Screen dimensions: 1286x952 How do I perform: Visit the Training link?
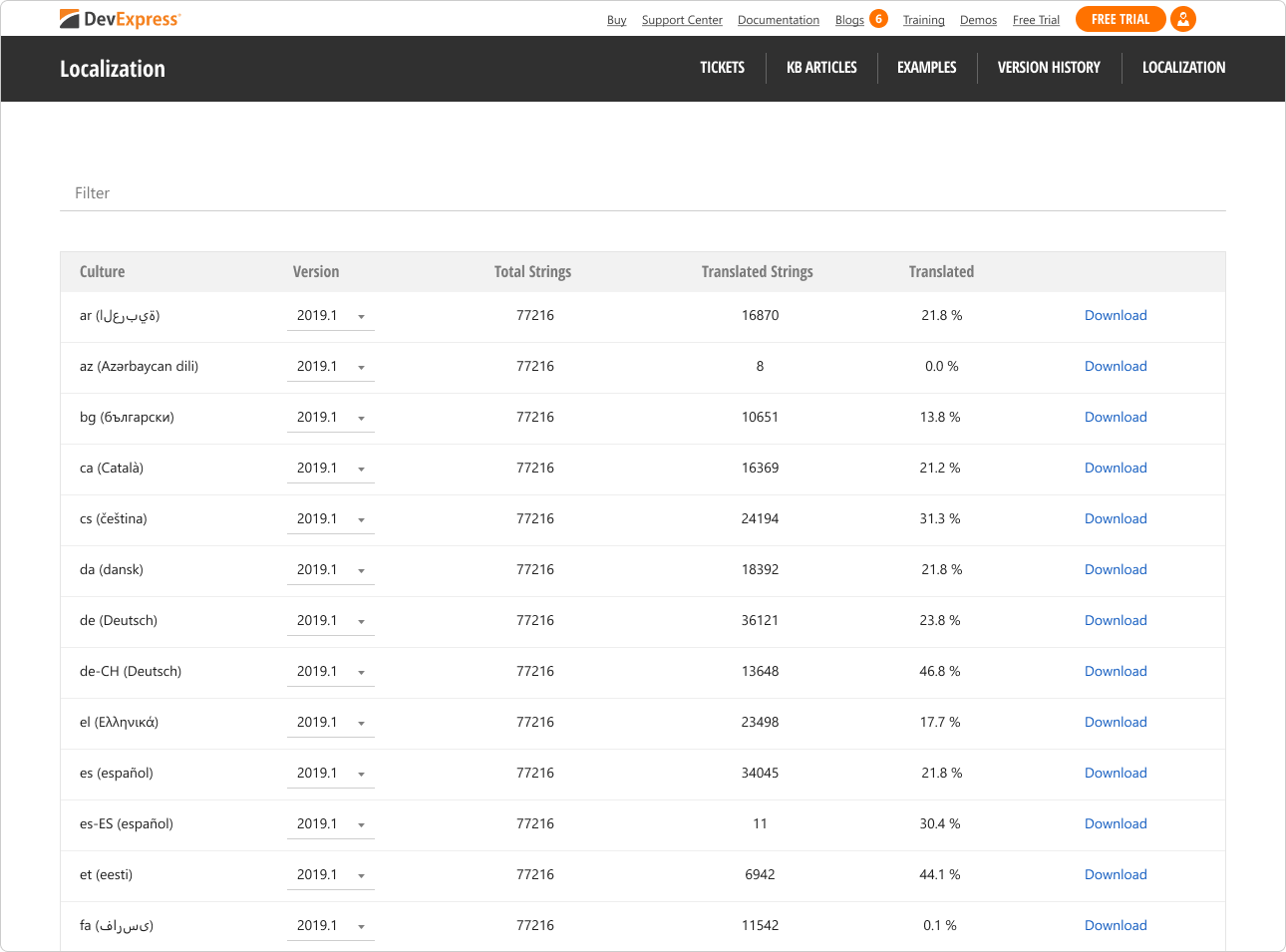[924, 20]
